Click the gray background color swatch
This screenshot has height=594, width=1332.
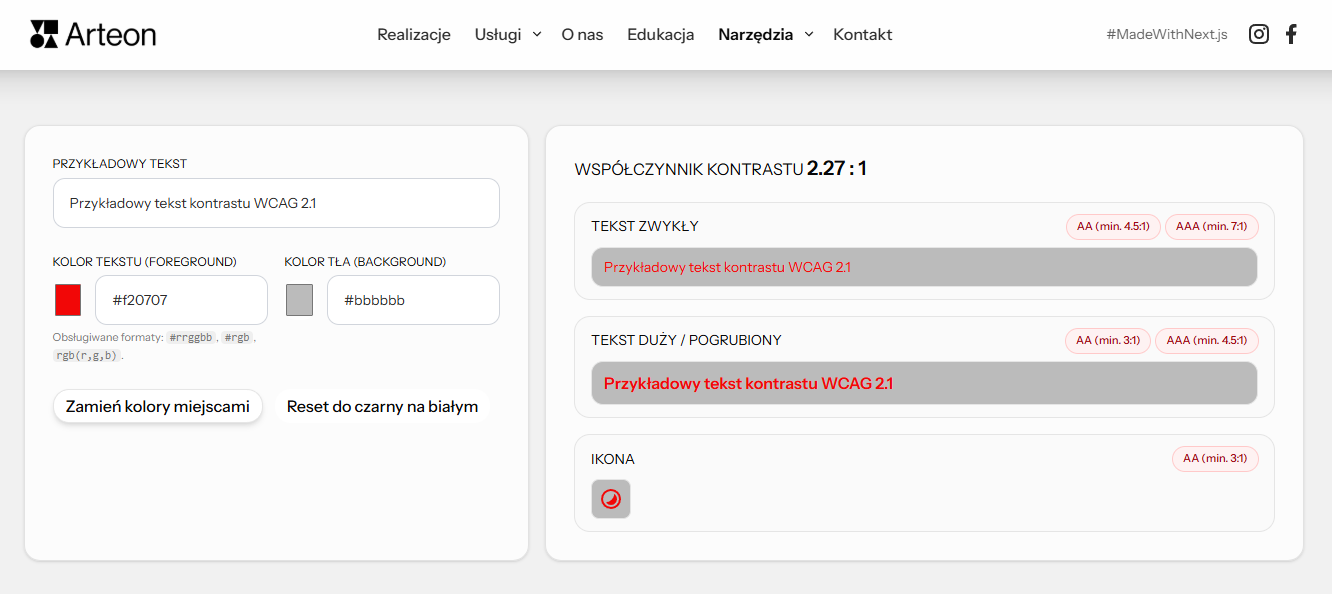coord(299,299)
